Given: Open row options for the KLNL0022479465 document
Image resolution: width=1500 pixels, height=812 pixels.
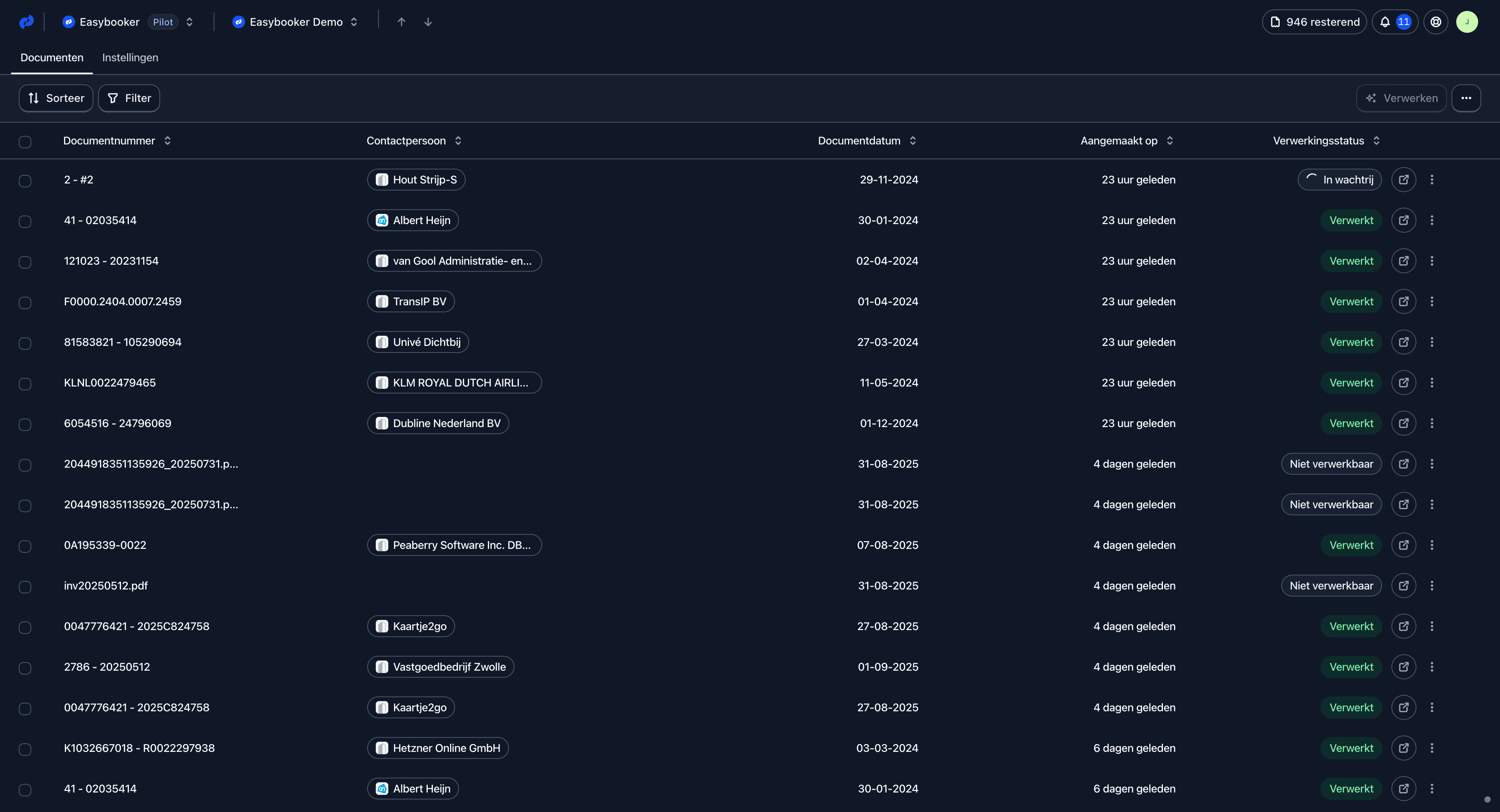Looking at the screenshot, I should click(1432, 383).
